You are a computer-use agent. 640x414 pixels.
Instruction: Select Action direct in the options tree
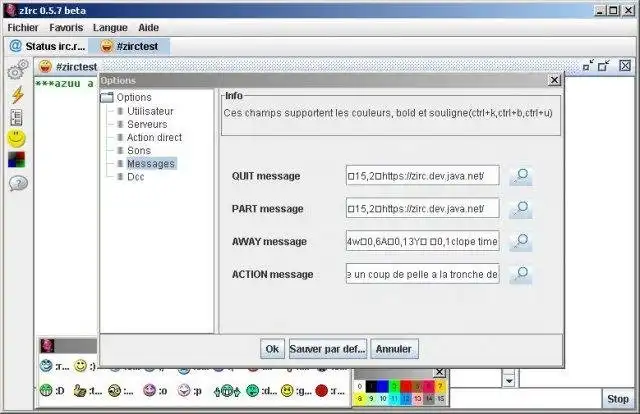click(149, 138)
